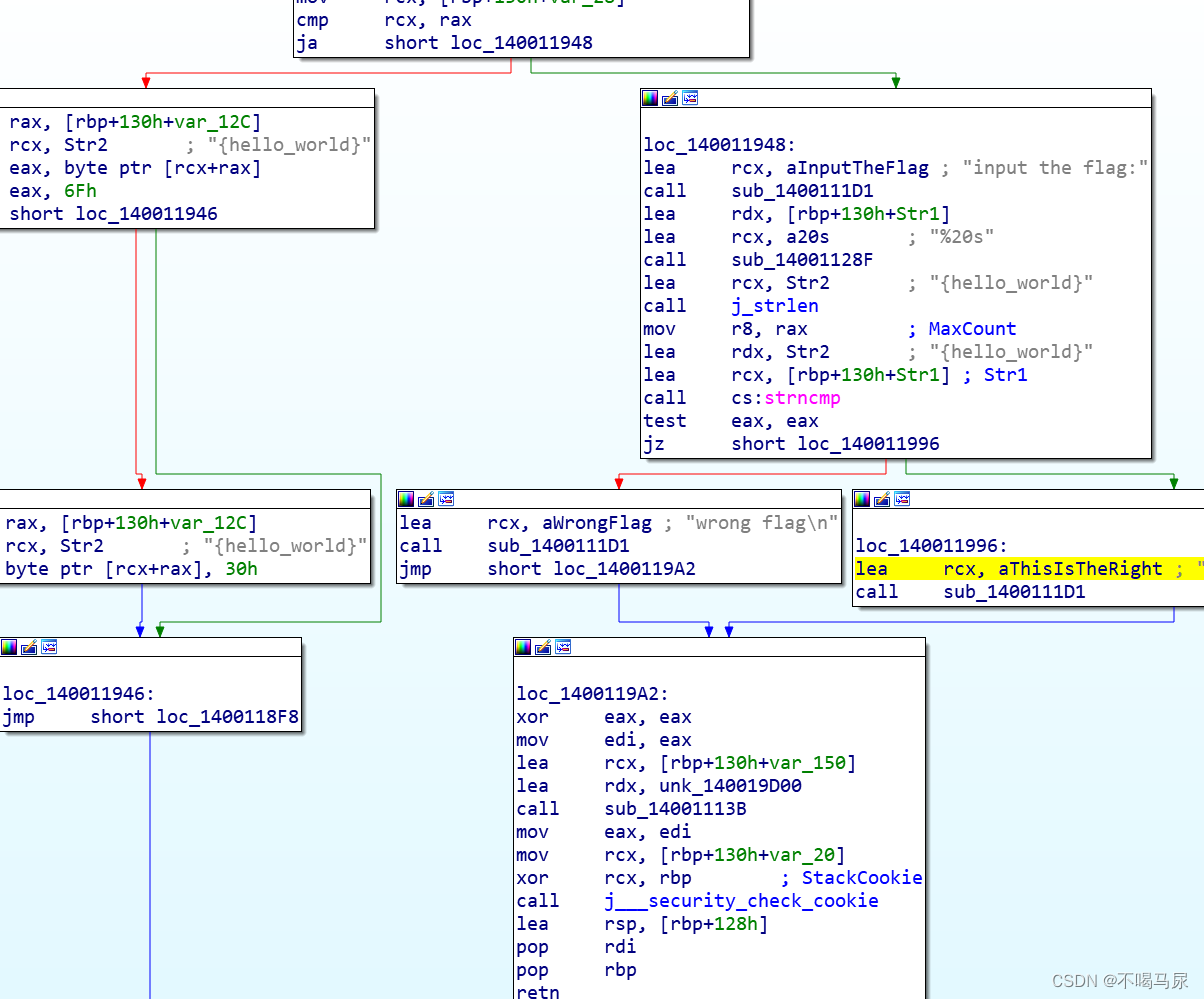Click the color palette icon on loc_140011946 block

pos(10,647)
